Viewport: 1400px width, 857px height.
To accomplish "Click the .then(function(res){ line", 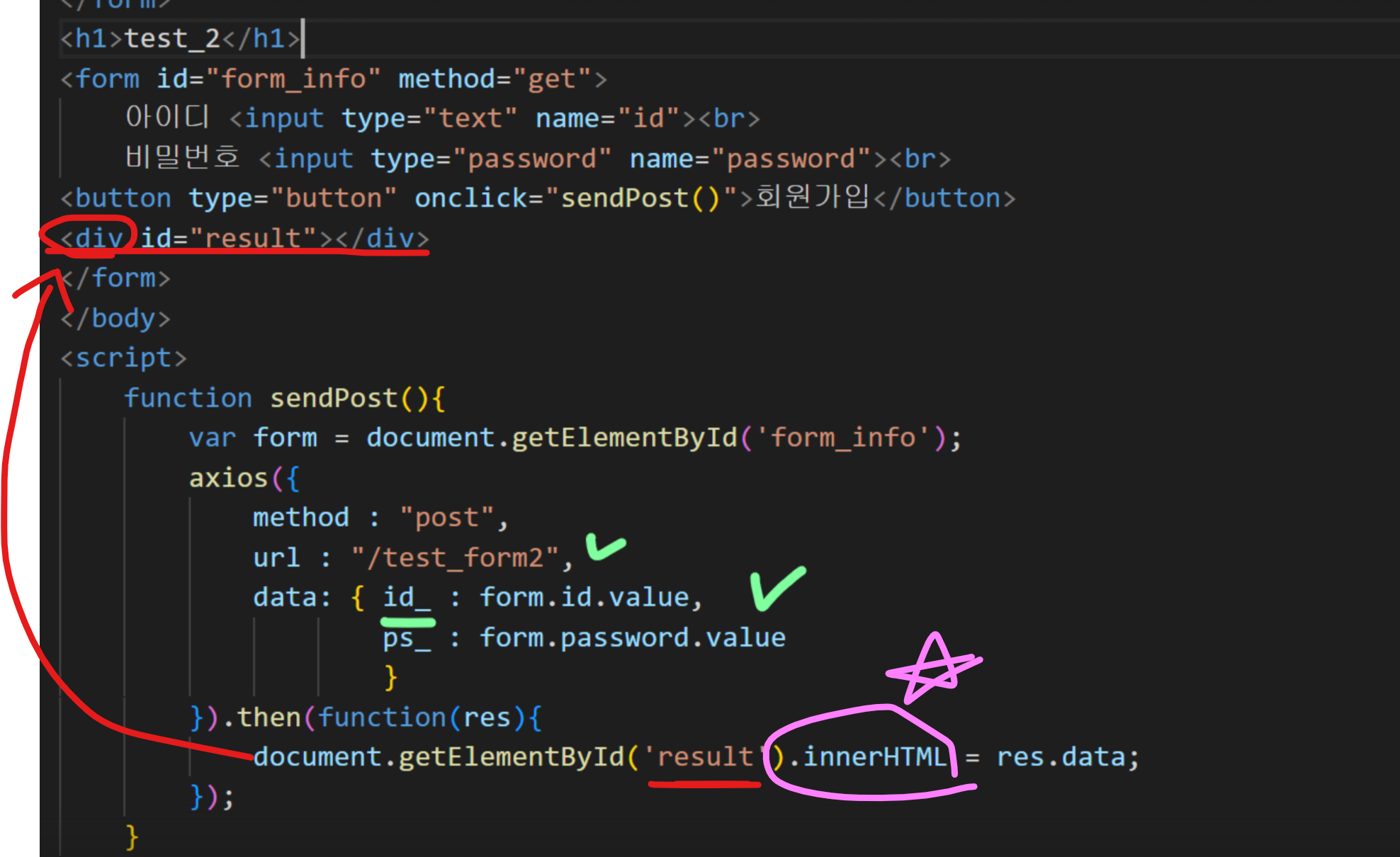I will (366, 717).
